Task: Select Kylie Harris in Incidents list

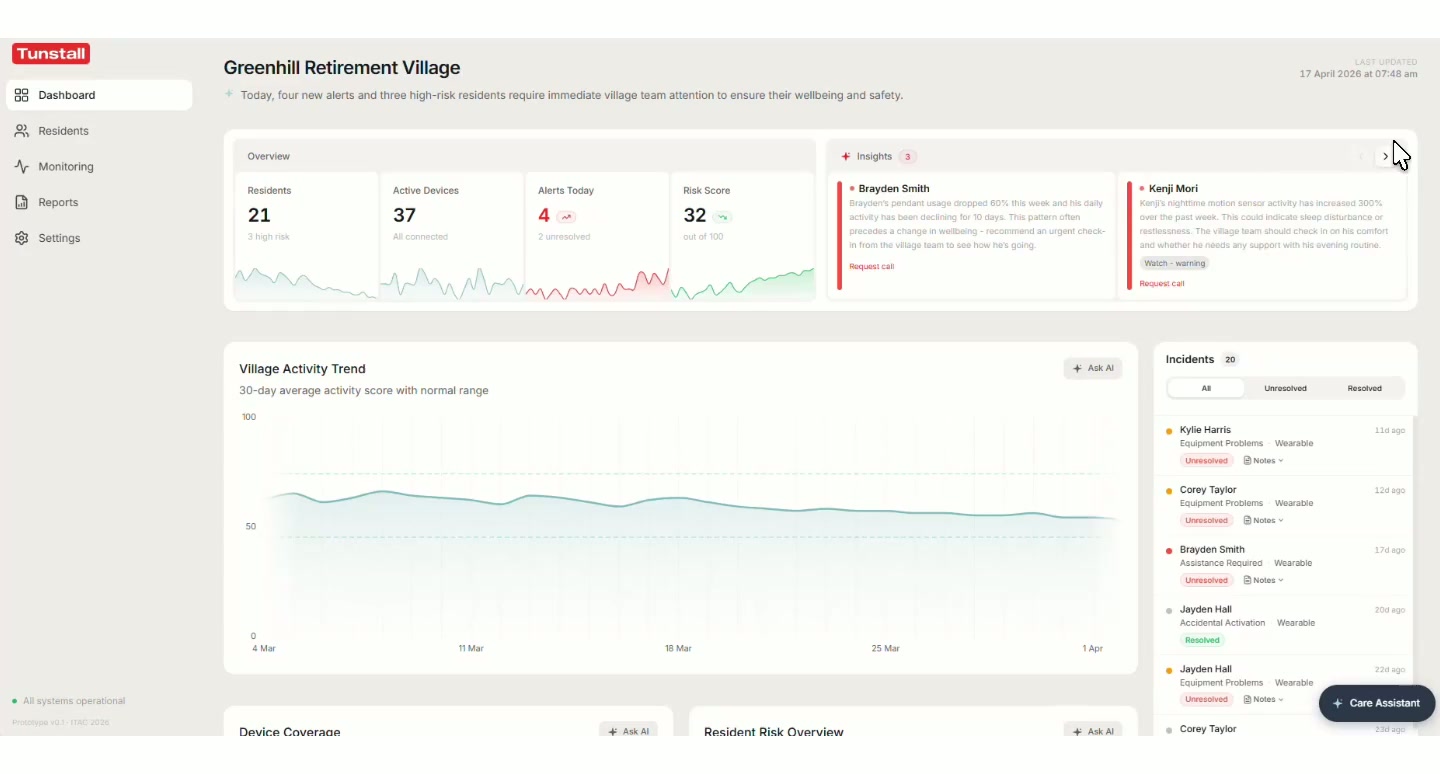Action: 1284,446
